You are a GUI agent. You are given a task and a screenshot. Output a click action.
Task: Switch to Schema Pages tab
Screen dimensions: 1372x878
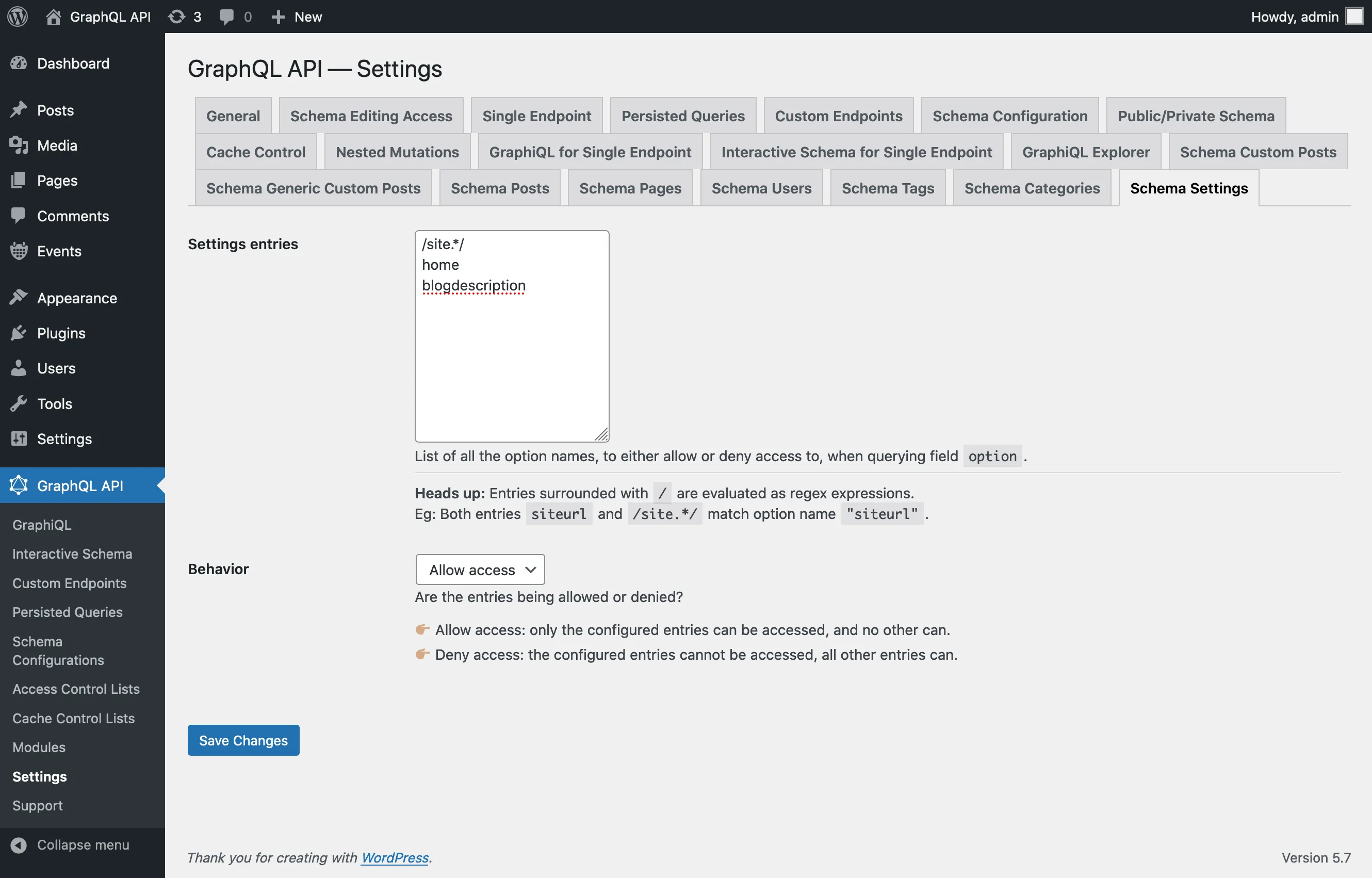click(x=630, y=188)
